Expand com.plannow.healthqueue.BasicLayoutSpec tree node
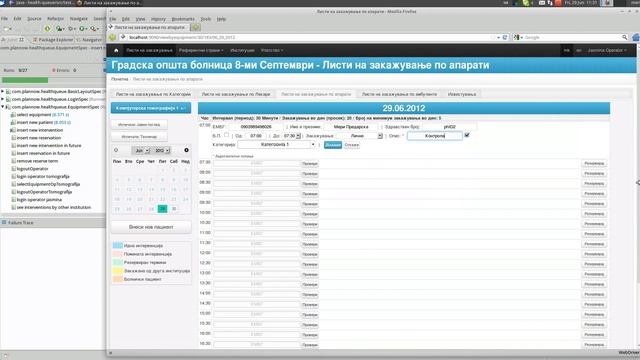Image resolution: width=640 pixels, height=360 pixels. click(x=2, y=91)
